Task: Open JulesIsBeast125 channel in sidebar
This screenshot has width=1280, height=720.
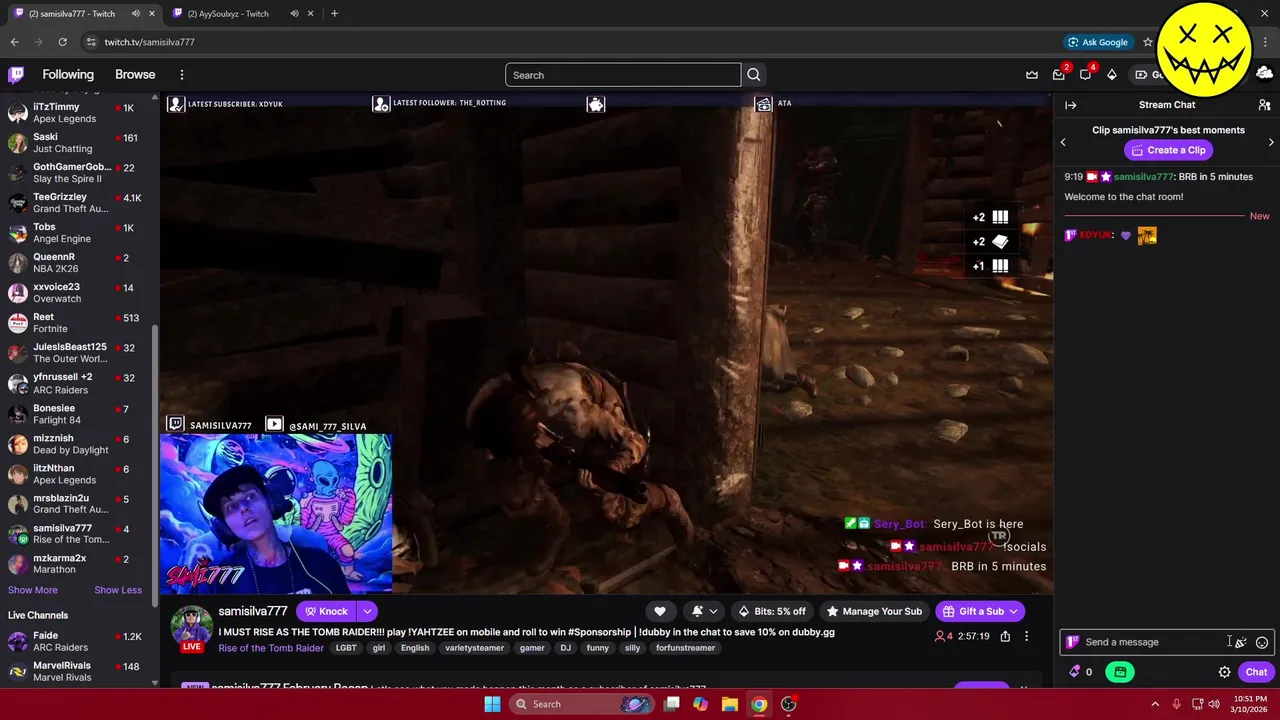Action: (x=78, y=353)
